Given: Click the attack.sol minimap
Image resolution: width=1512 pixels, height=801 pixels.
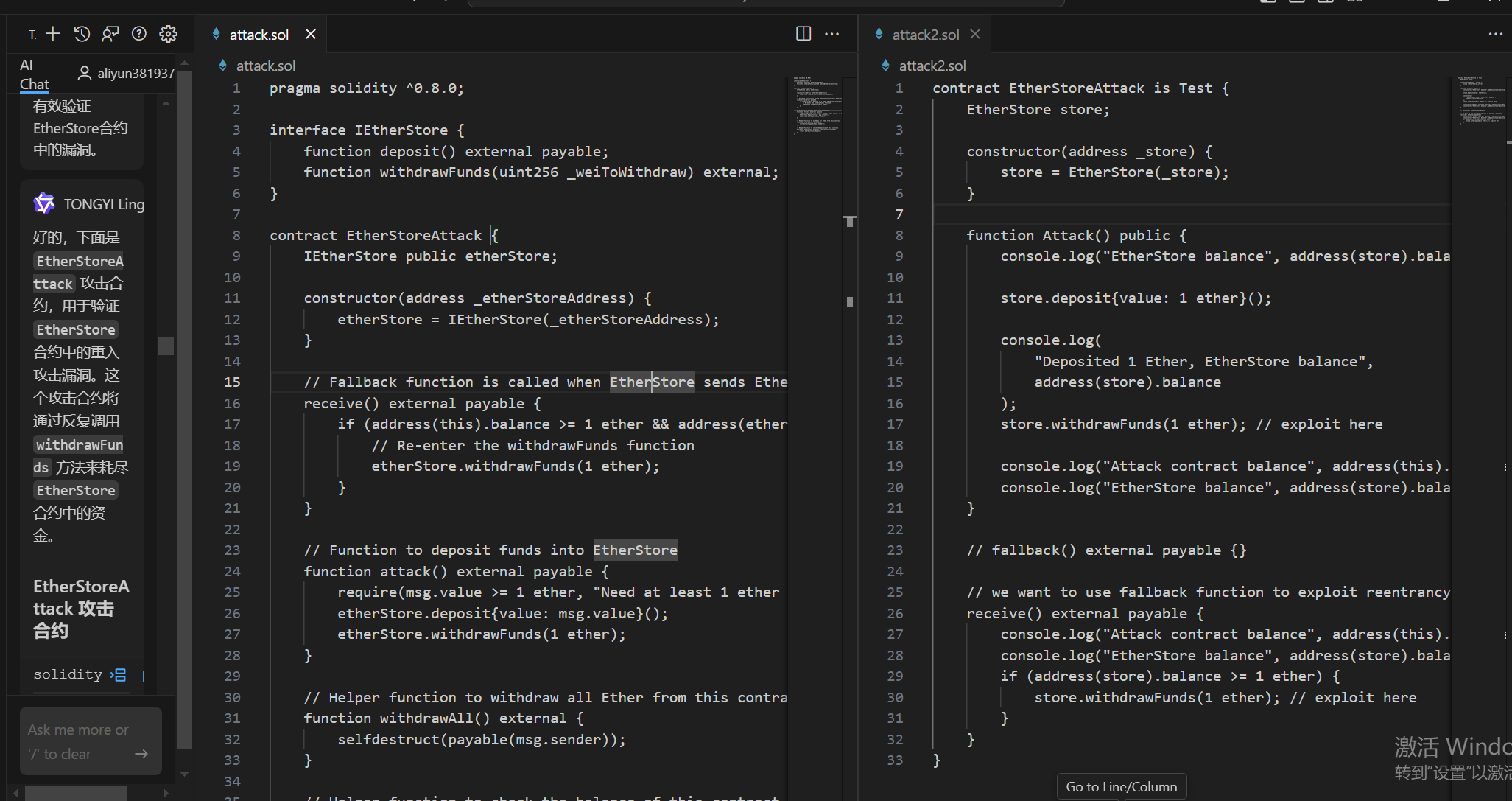Looking at the screenshot, I should [x=816, y=106].
